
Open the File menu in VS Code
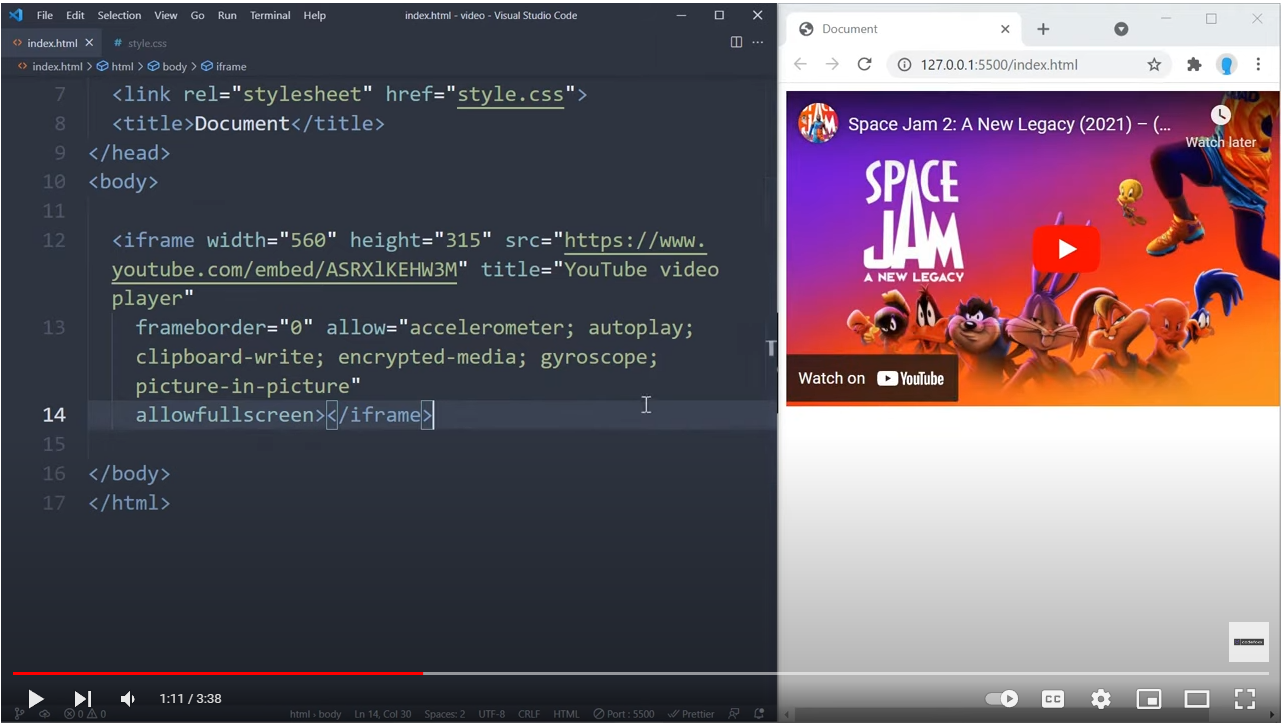[45, 15]
